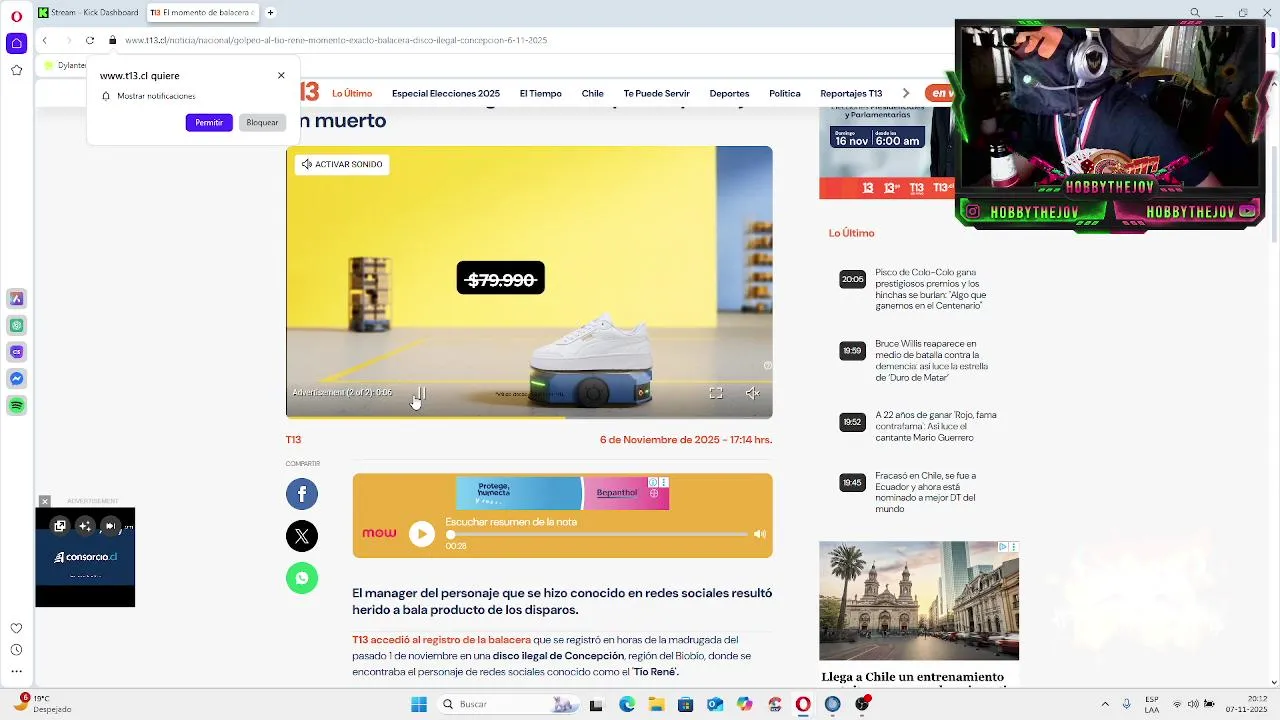Open Spotify in Opera sidebar
This screenshot has height=720, width=1280.
pyautogui.click(x=16, y=406)
